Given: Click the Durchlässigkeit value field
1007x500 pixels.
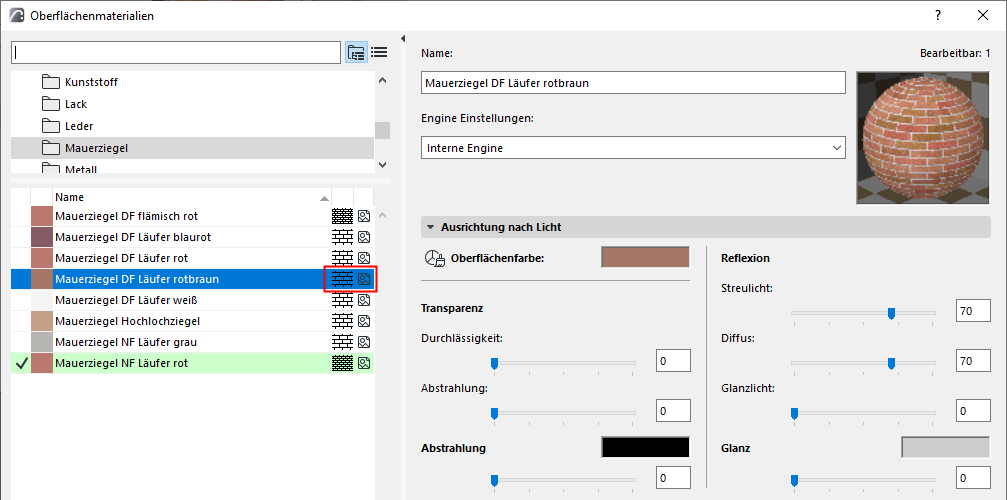Looking at the screenshot, I should (x=673, y=361).
